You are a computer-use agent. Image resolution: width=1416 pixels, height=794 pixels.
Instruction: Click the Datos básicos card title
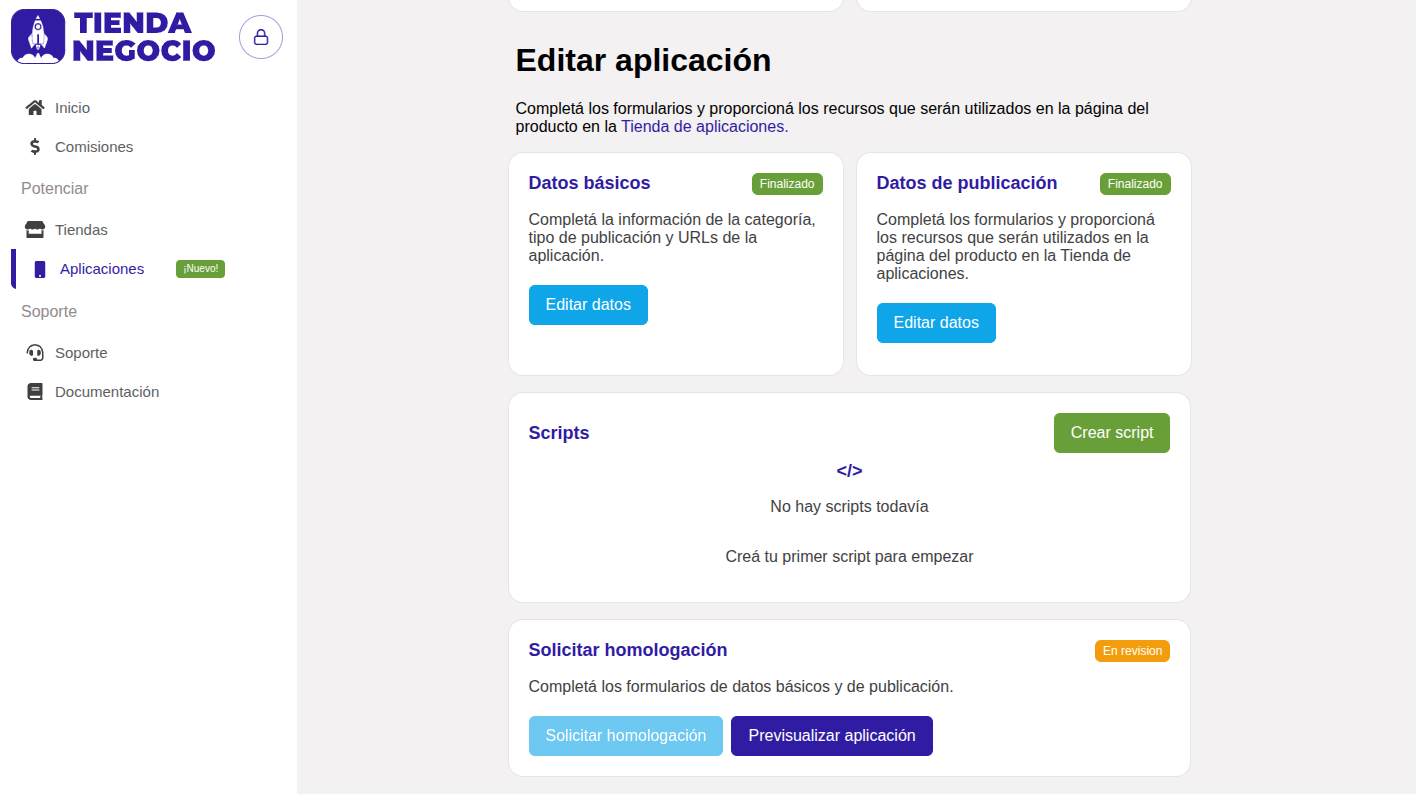click(x=589, y=183)
